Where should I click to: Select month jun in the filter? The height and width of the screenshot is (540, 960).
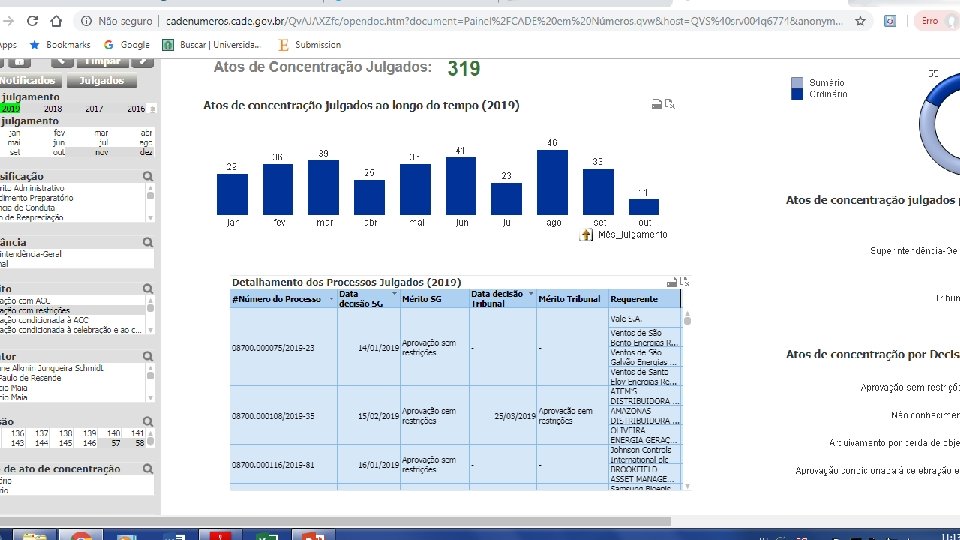pyautogui.click(x=59, y=142)
